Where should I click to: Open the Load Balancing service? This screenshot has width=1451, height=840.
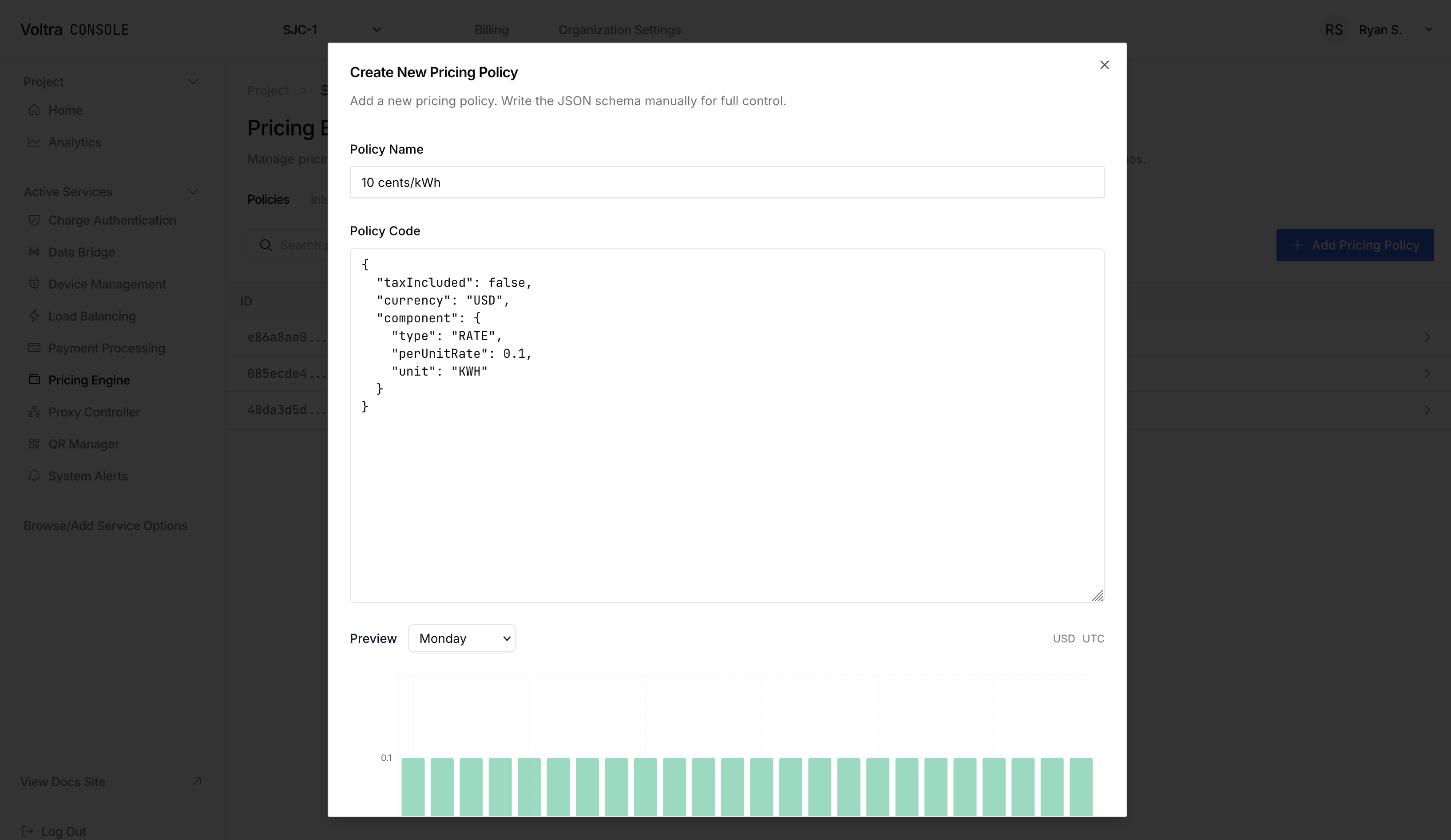point(91,316)
